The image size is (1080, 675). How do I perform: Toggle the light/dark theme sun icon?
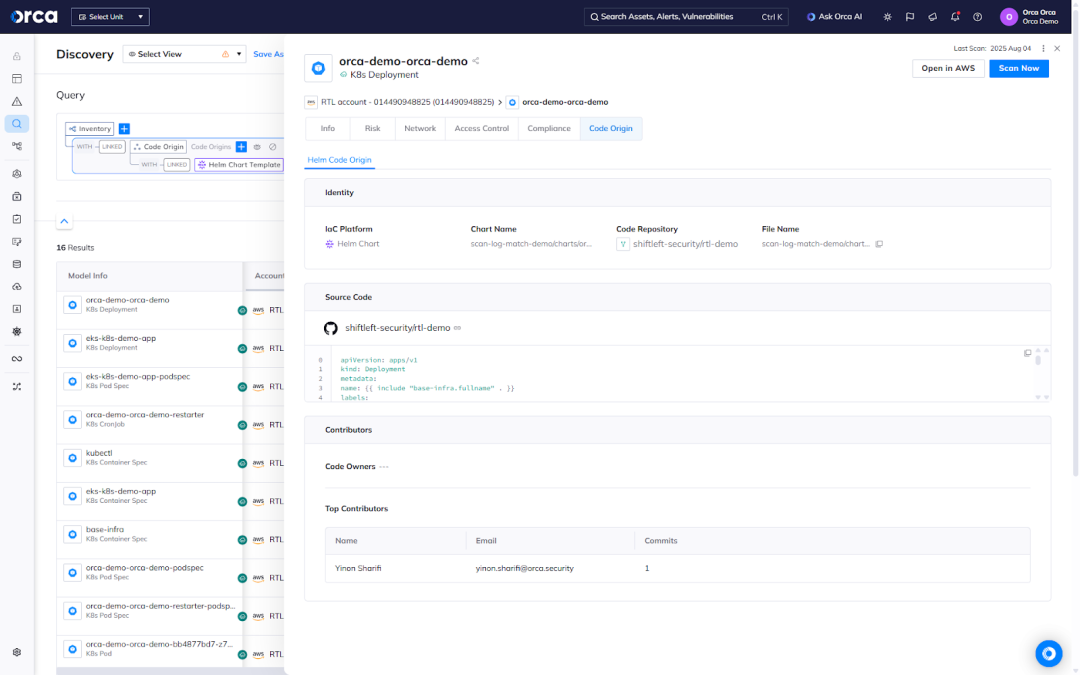click(887, 17)
